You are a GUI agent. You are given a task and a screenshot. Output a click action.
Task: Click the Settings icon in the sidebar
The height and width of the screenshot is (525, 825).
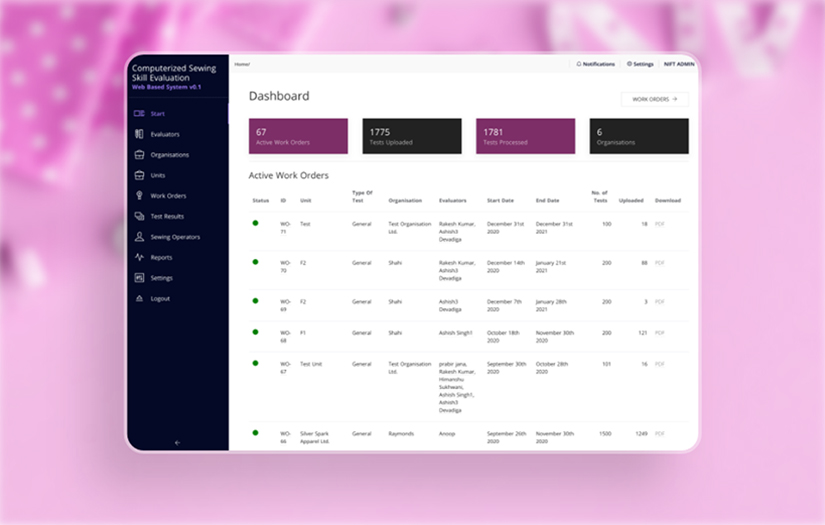[x=139, y=278]
